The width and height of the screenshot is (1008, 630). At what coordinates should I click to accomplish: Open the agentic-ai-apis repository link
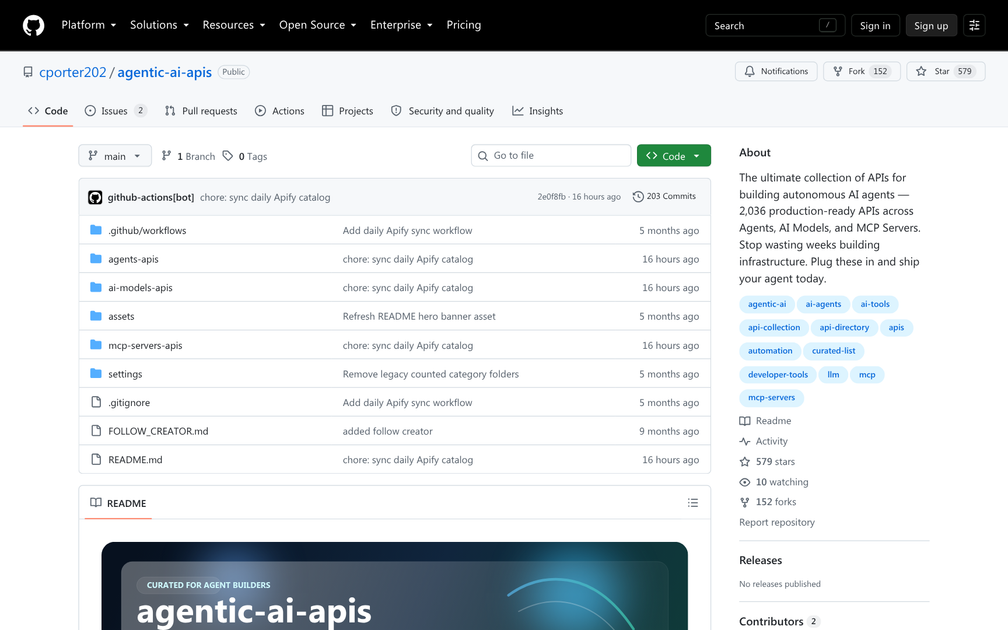(x=165, y=72)
